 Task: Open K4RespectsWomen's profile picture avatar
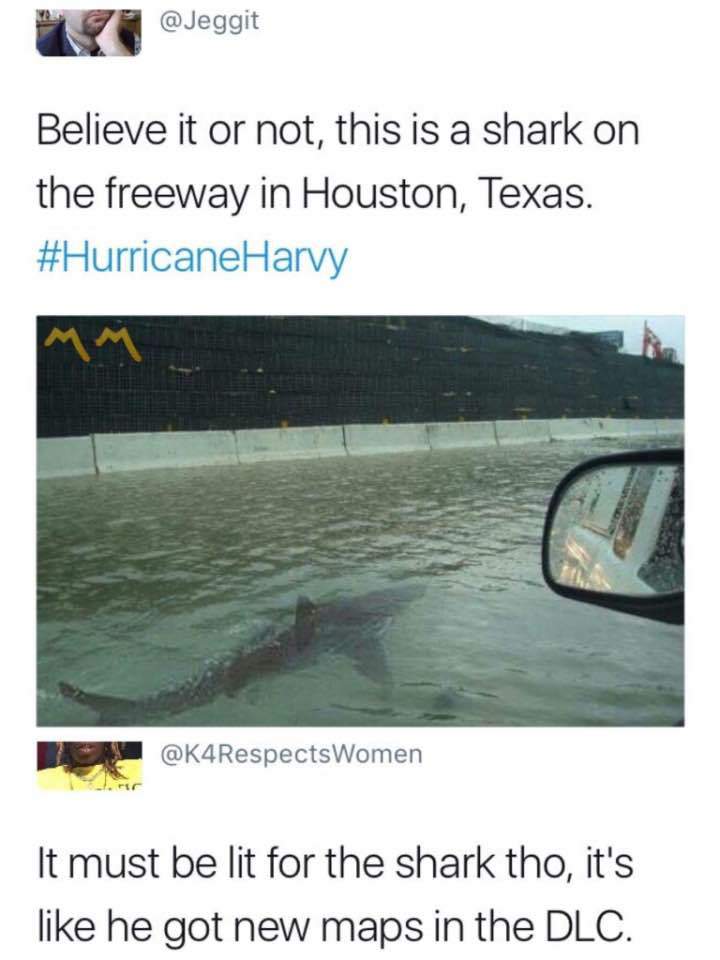pyautogui.click(x=89, y=766)
